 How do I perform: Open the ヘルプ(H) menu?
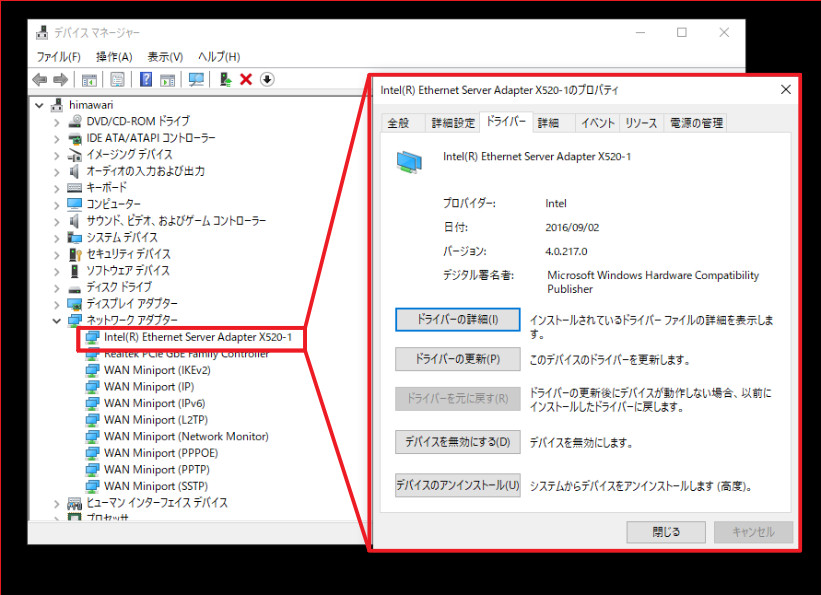point(219,57)
